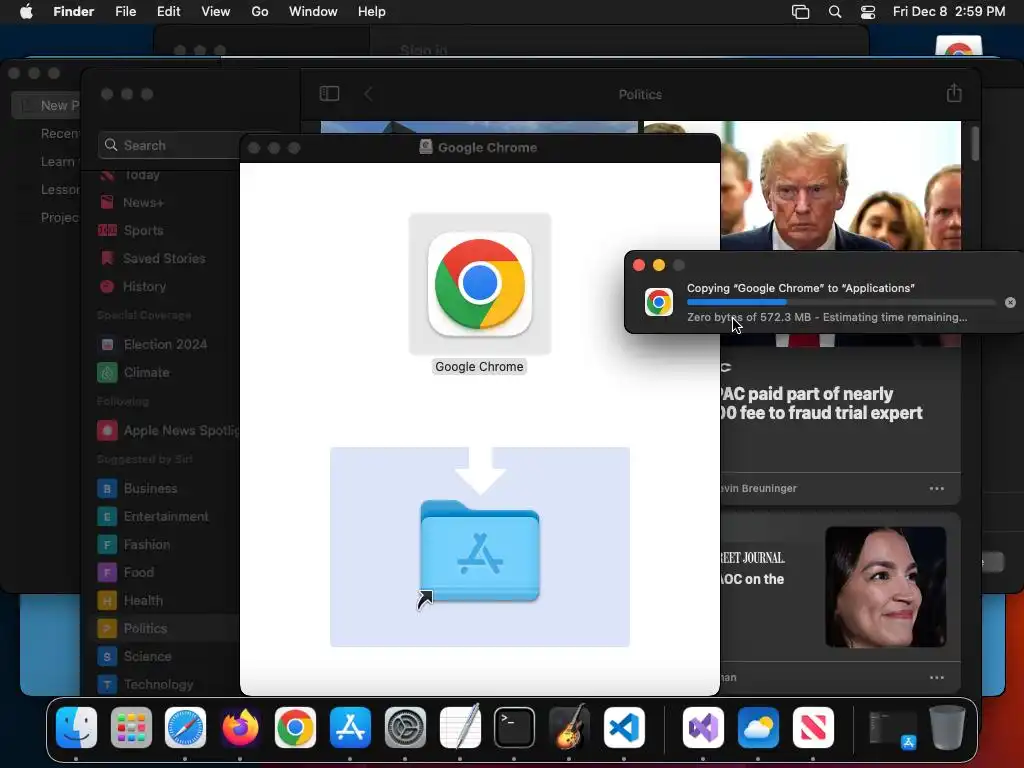Screen dimensions: 1024x768
Task: Click the News window scrollbar
Action: tap(974, 143)
